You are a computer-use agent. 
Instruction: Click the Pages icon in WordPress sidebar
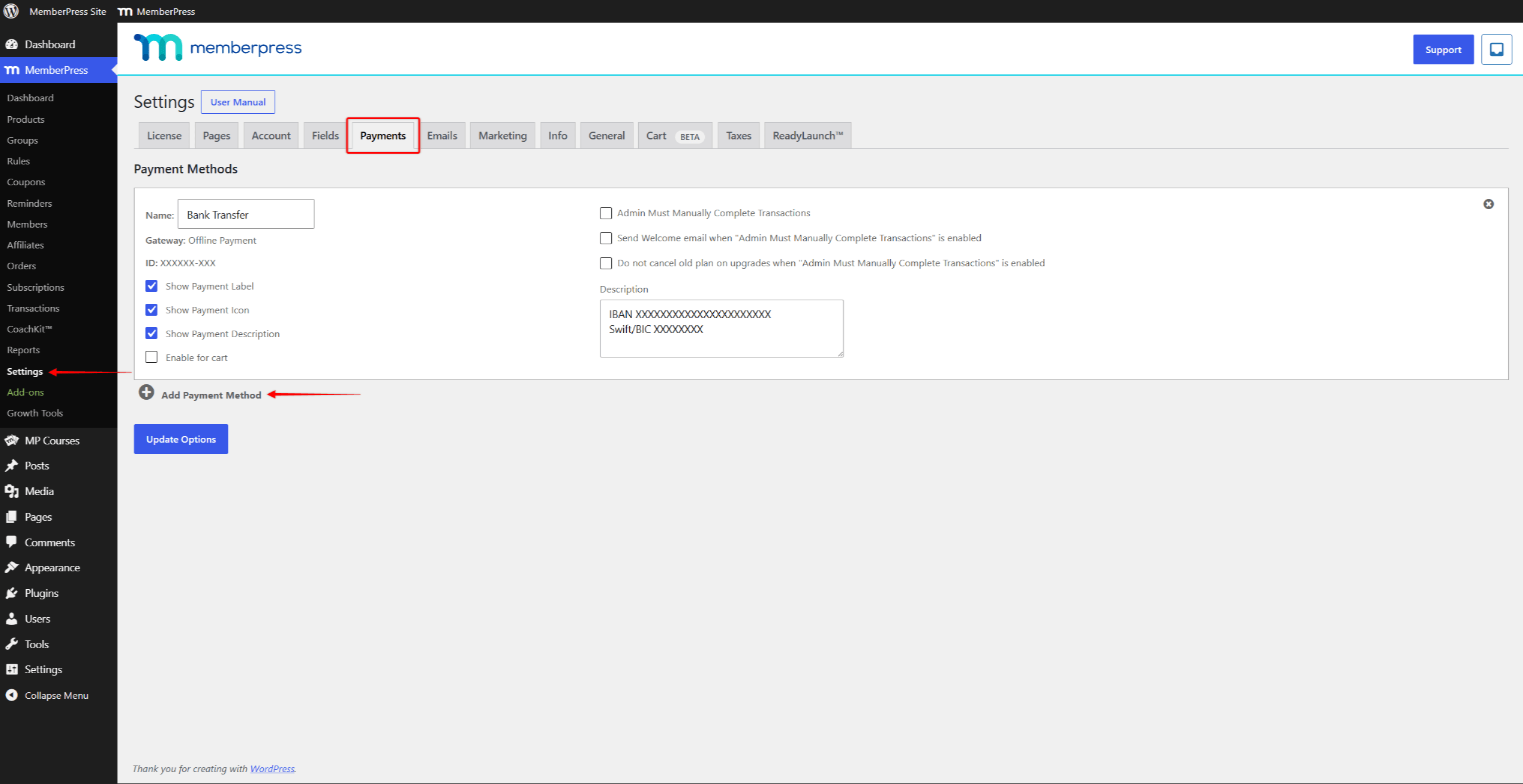pyautogui.click(x=11, y=517)
